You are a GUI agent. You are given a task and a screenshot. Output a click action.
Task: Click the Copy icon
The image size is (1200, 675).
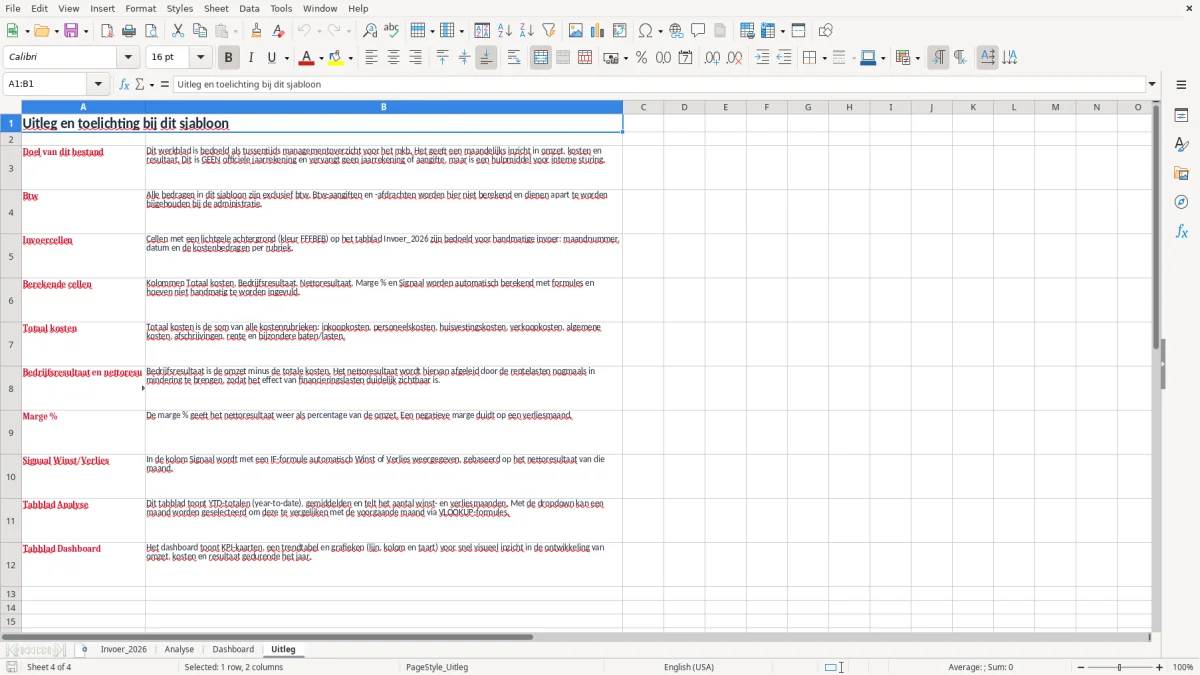198,31
